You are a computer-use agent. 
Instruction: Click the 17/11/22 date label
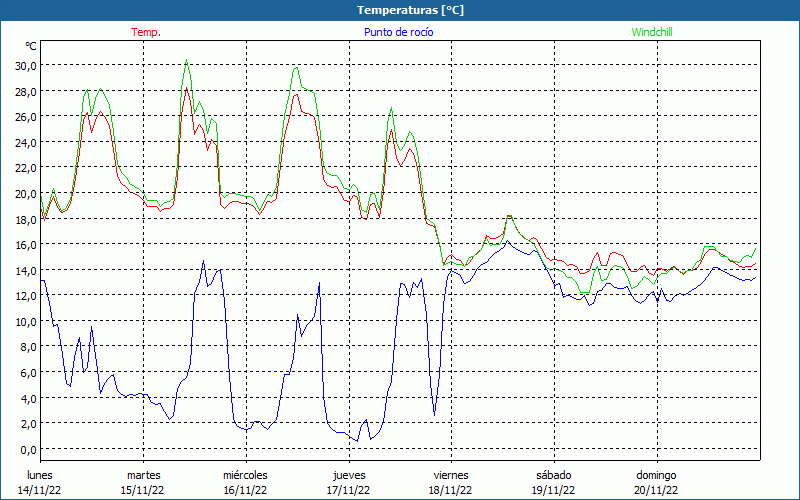pos(348,490)
